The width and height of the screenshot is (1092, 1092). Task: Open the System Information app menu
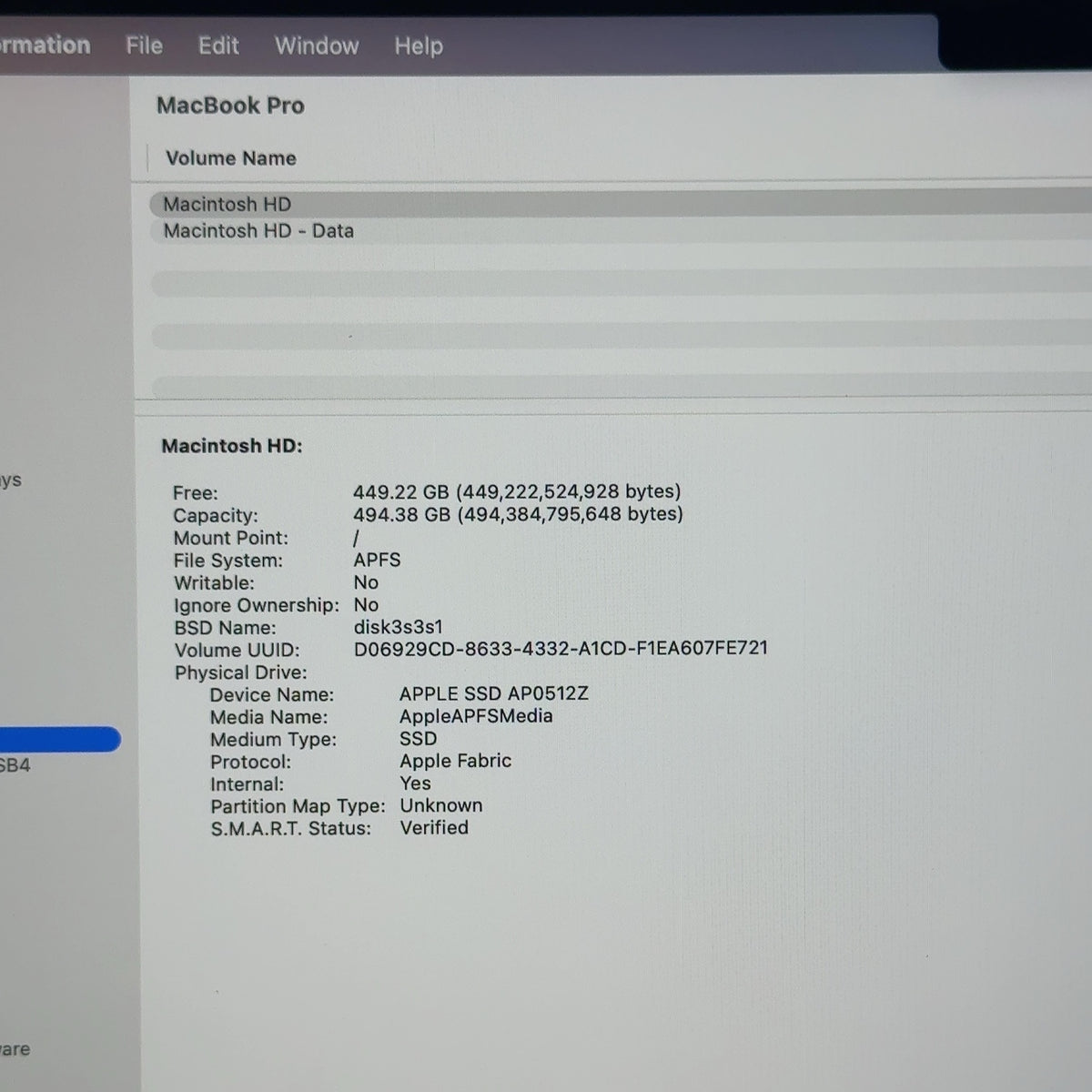click(45, 45)
